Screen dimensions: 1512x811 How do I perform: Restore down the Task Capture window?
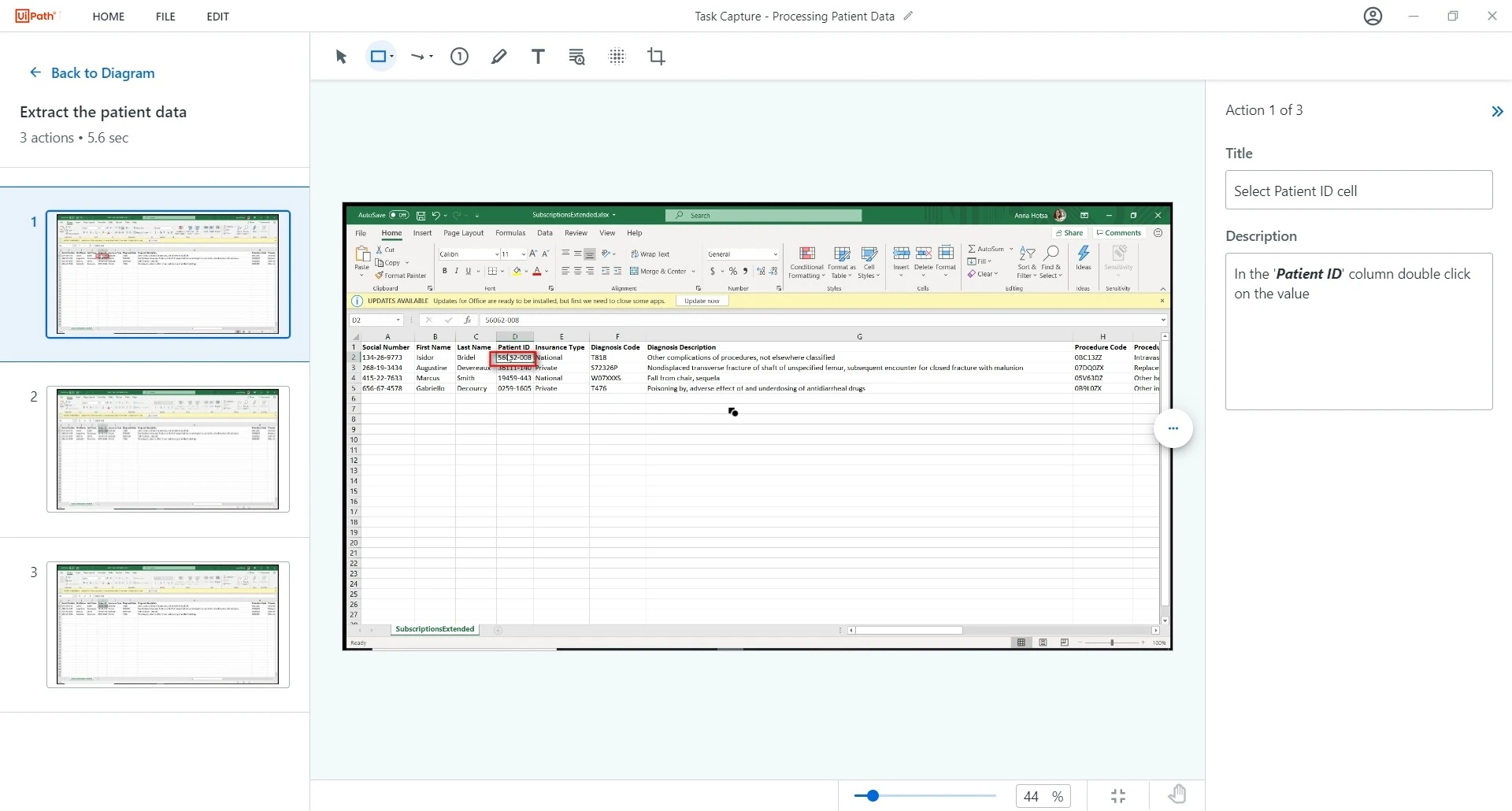point(1453,16)
